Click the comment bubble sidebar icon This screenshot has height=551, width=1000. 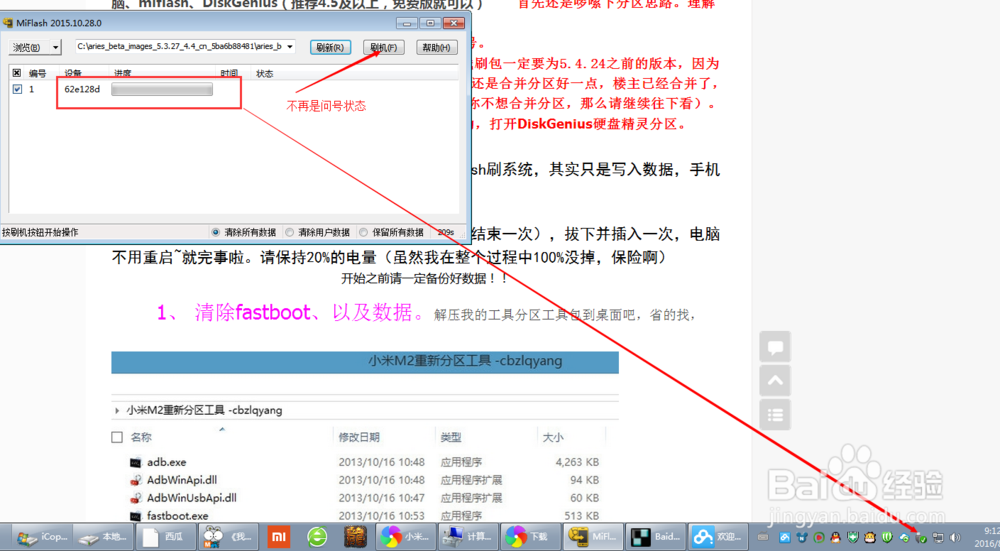point(775,348)
